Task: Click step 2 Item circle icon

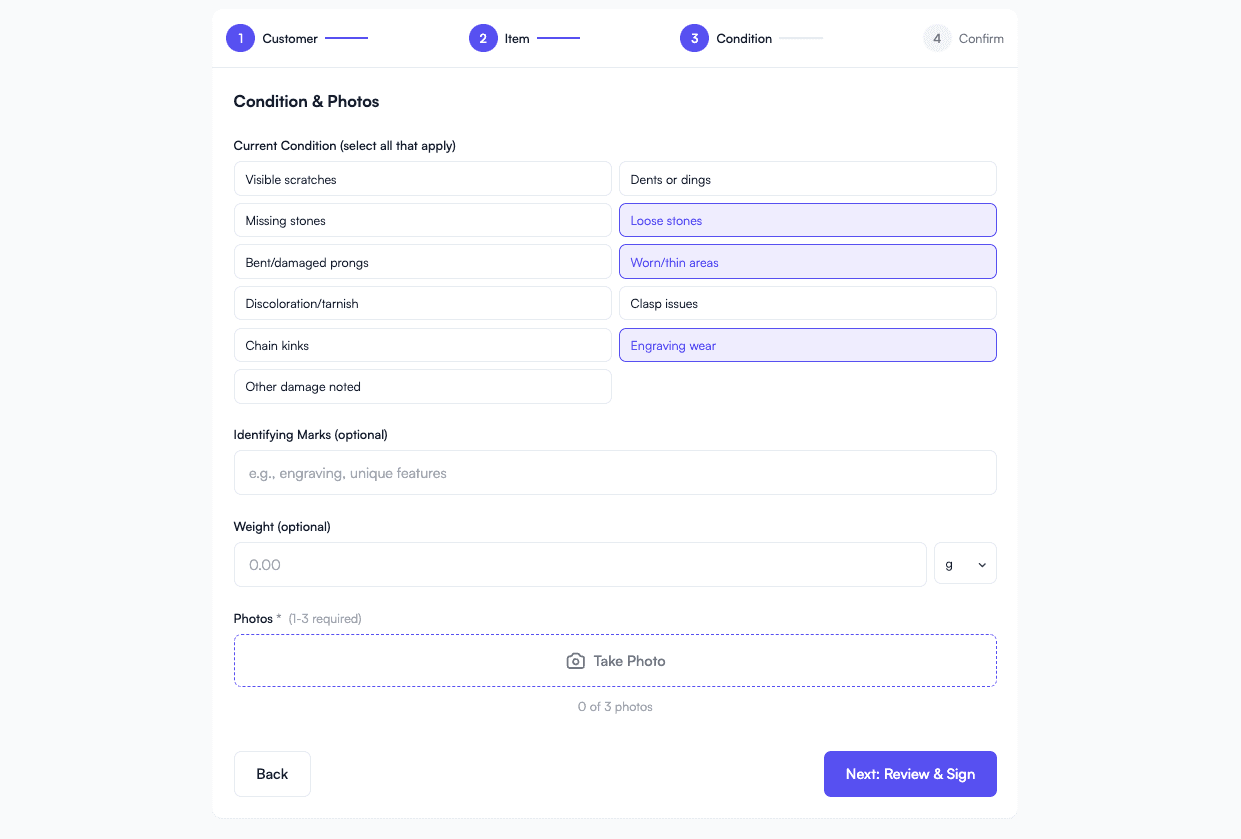Action: pyautogui.click(x=483, y=39)
